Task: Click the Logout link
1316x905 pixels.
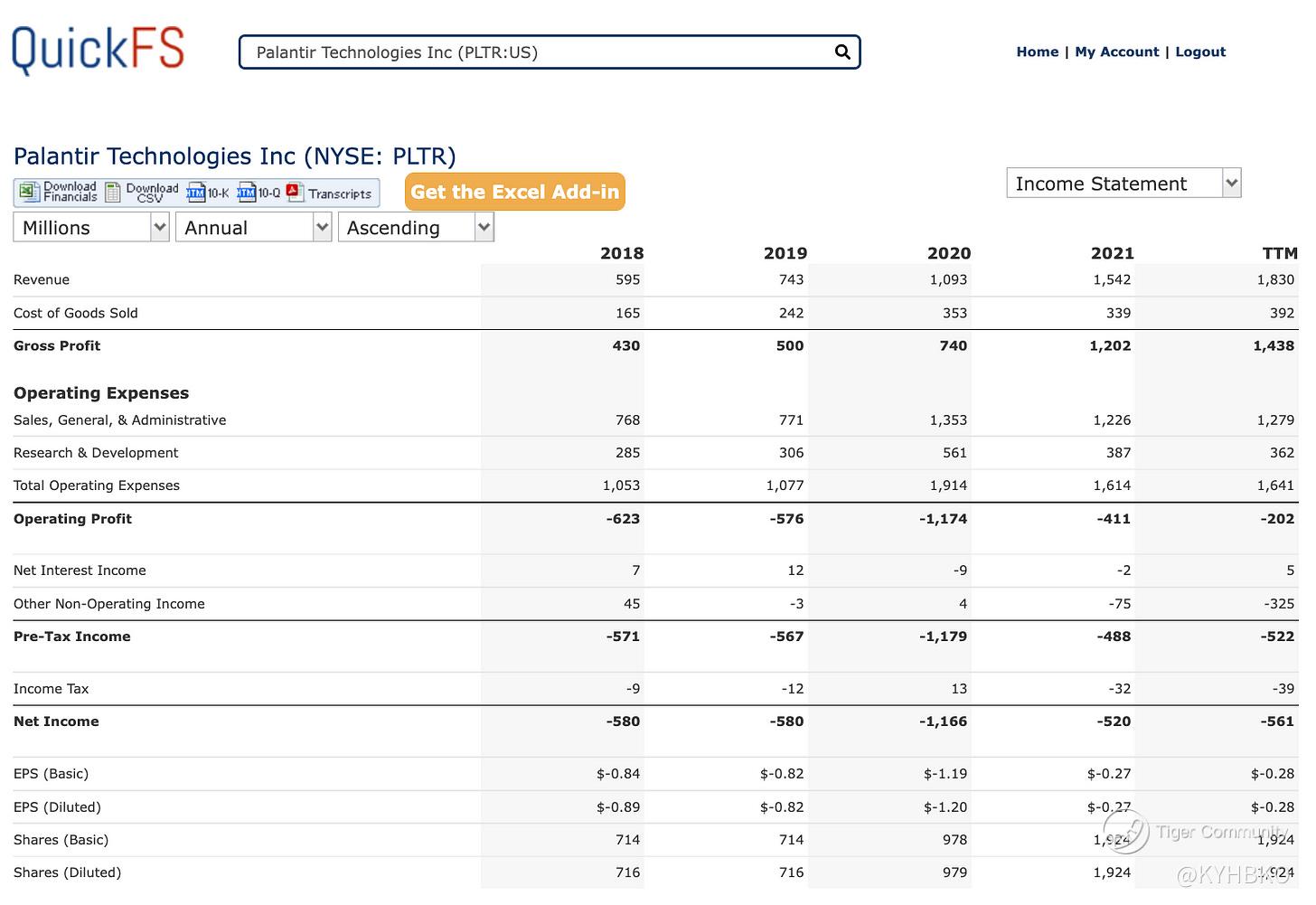Action: click(1200, 52)
